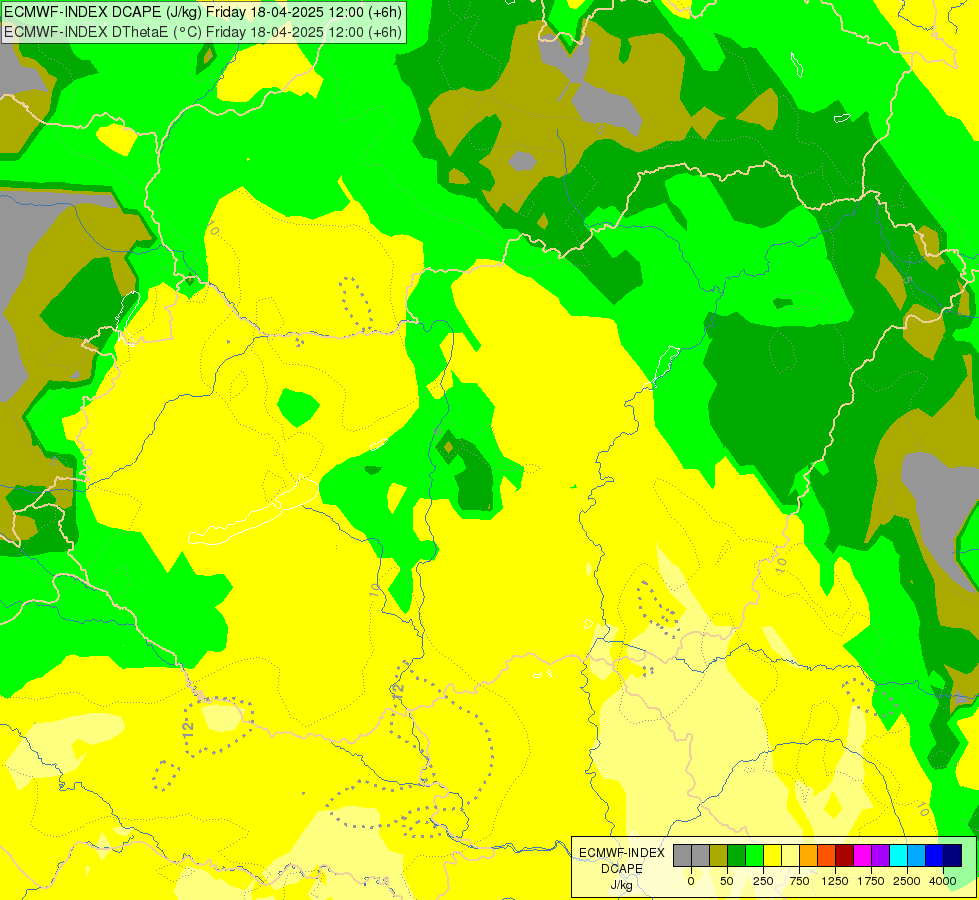Click the legend label '4000'
Viewport: 979px width, 900px height.
point(943,881)
